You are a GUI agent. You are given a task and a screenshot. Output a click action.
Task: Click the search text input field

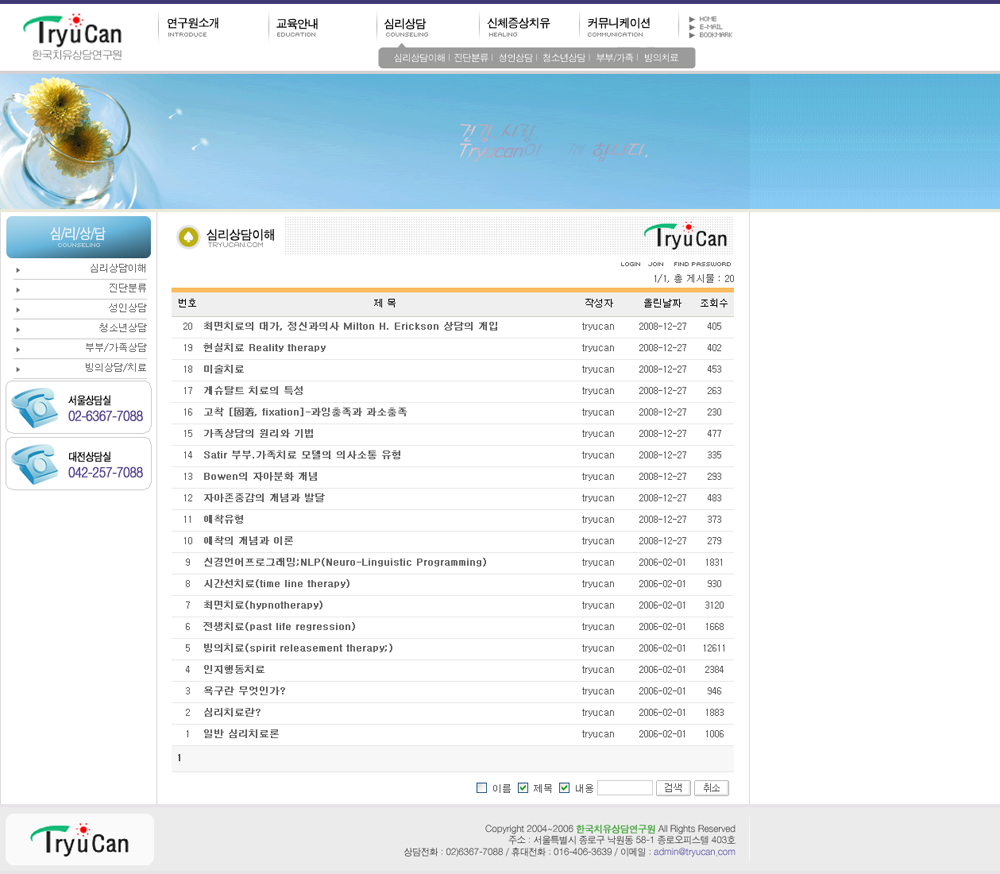point(624,788)
